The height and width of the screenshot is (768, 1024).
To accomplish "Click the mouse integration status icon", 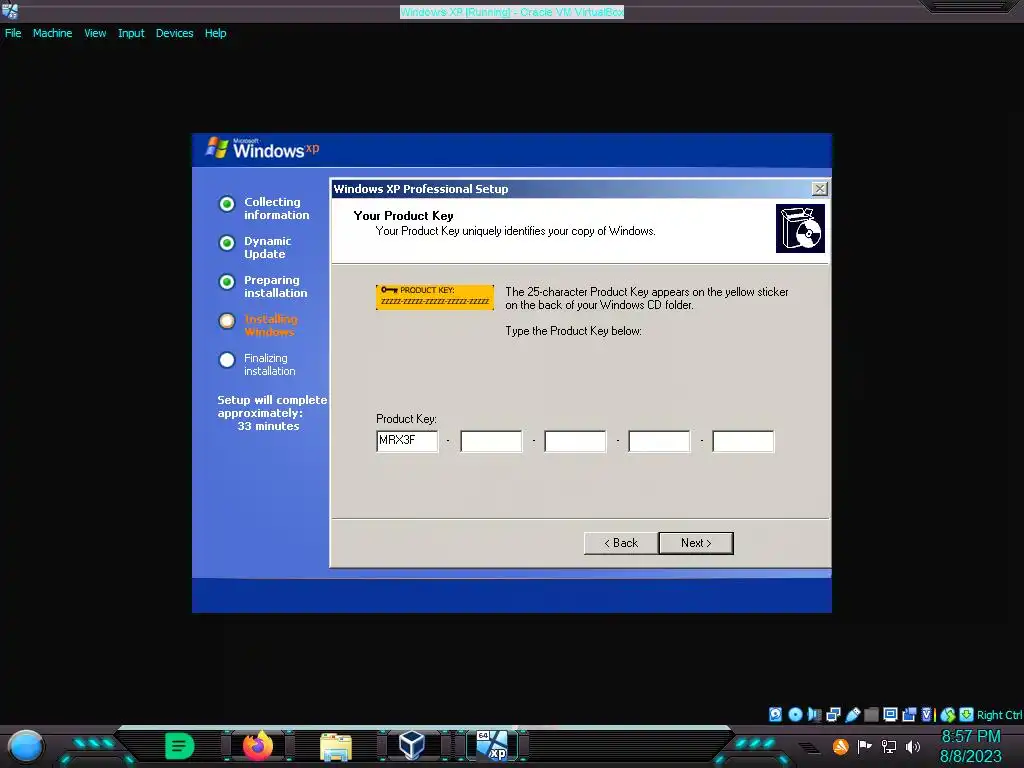I will (x=948, y=714).
